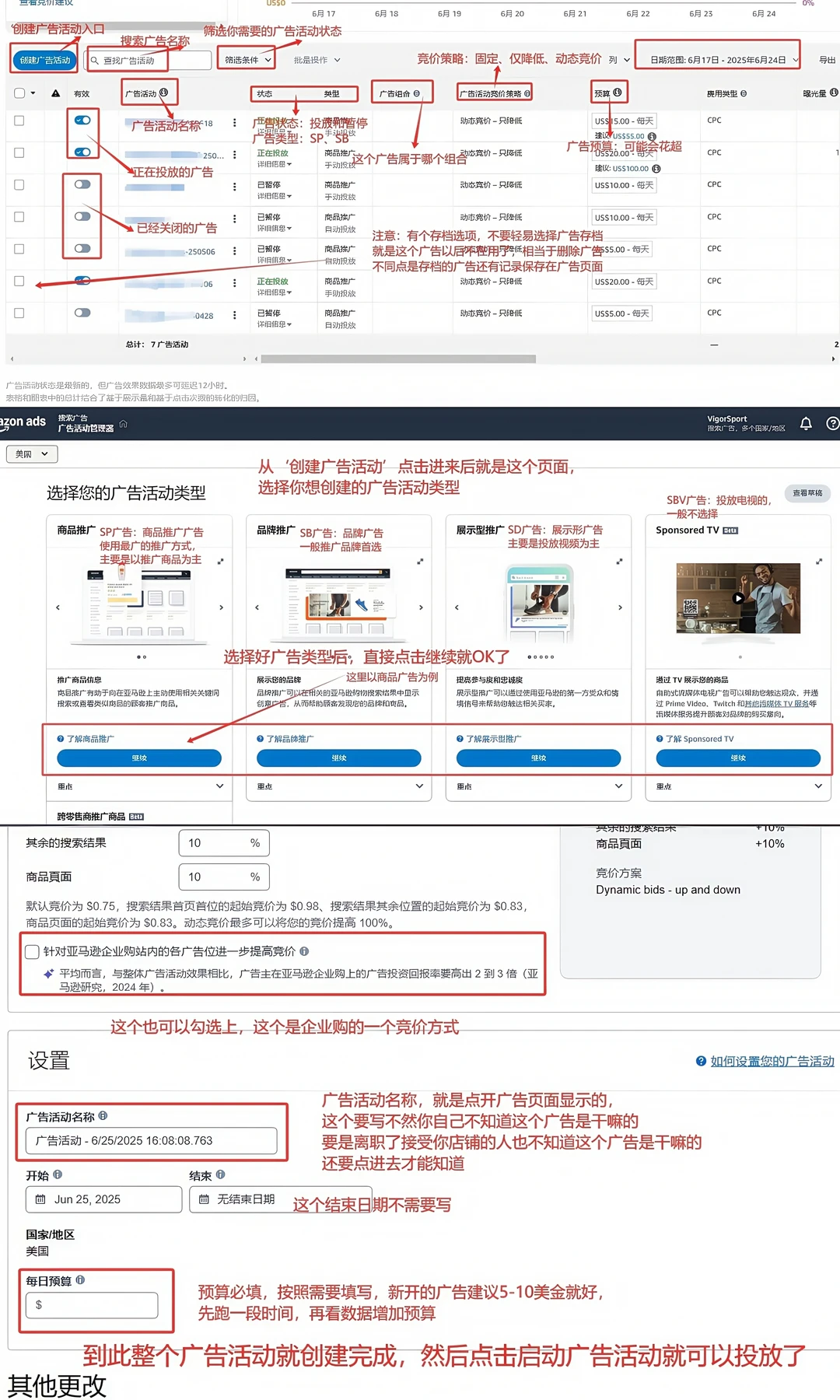Open 如何设置您的广告活动 help link

click(772, 1061)
